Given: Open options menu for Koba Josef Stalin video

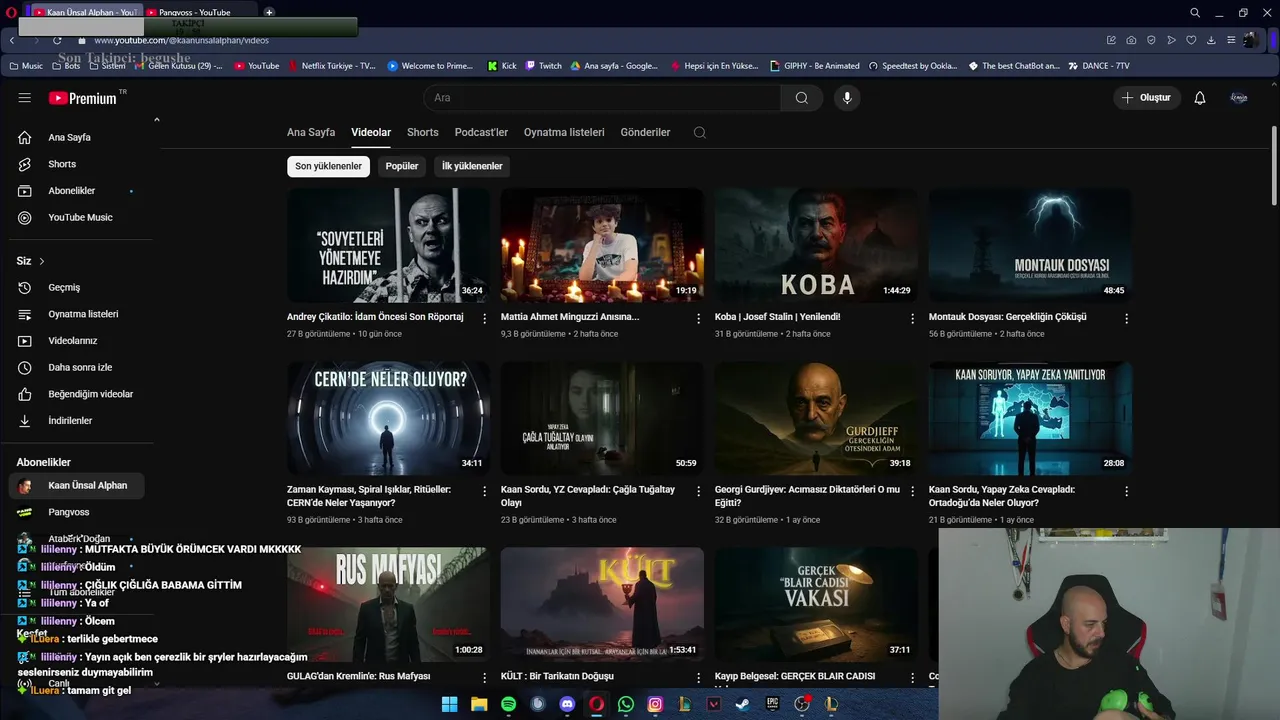Looking at the screenshot, I should tap(912, 318).
